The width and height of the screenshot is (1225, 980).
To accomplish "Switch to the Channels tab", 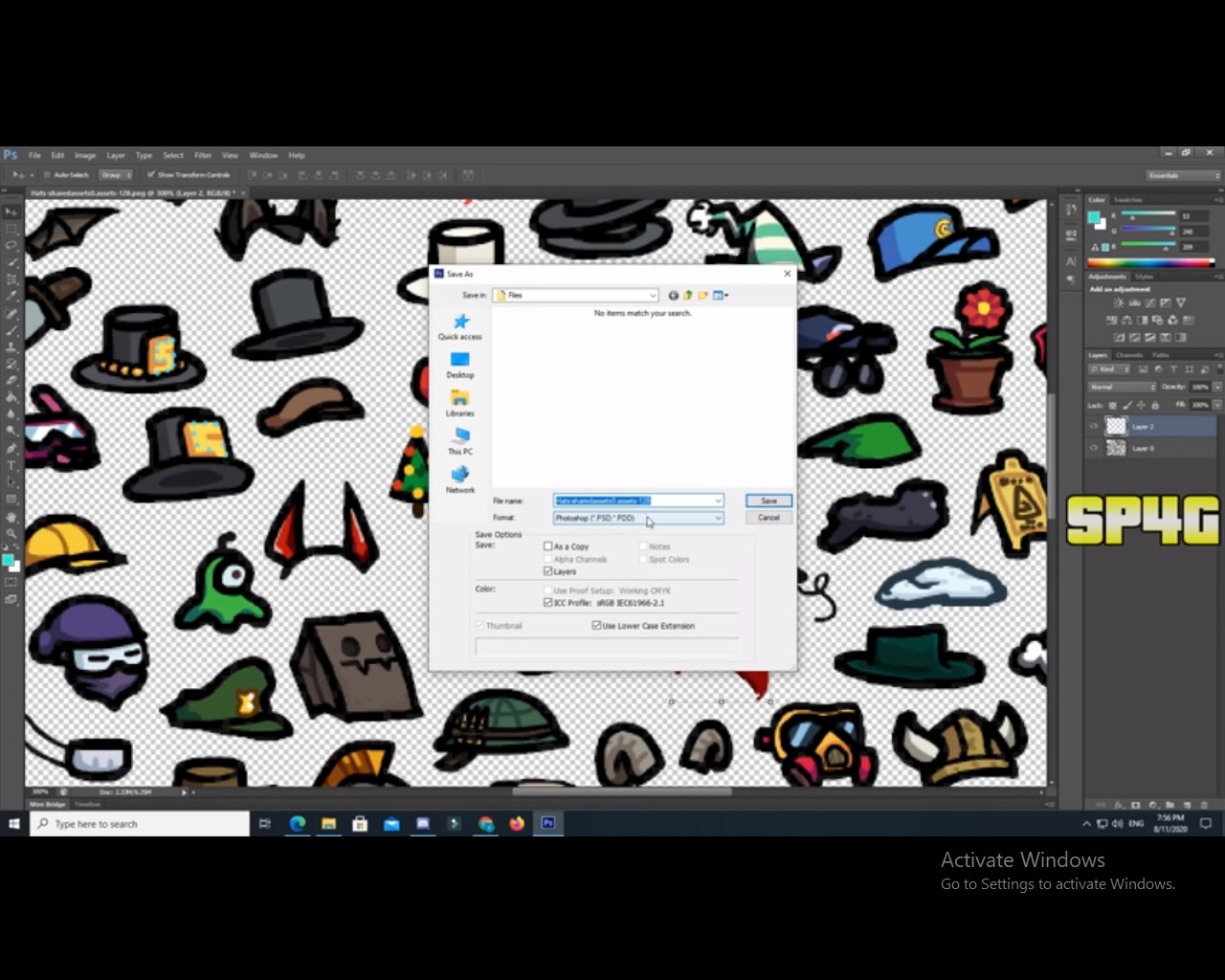I will tap(1129, 355).
